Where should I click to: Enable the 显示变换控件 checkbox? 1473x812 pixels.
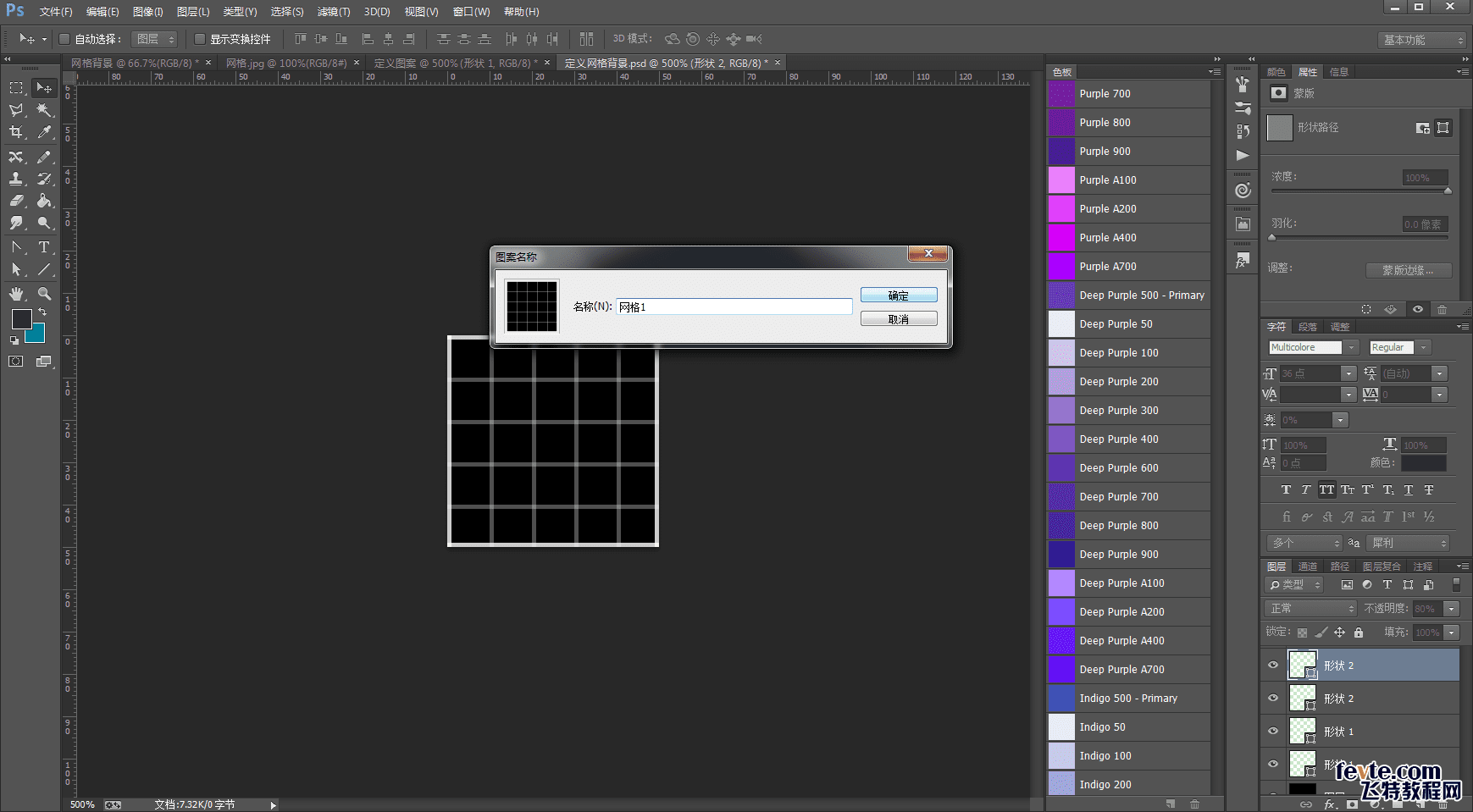tap(200, 39)
